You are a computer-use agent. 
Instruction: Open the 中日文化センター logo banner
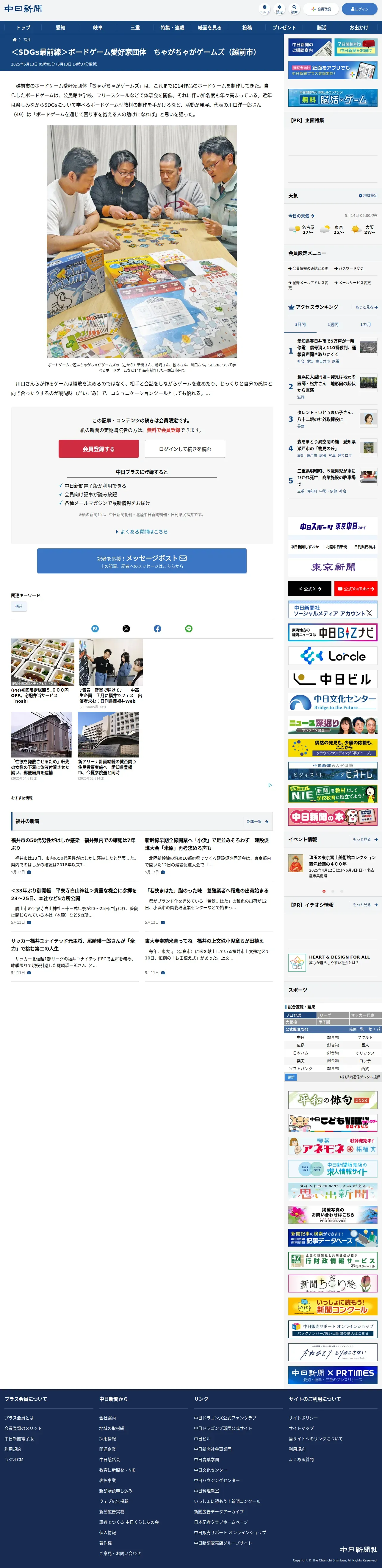(333, 702)
